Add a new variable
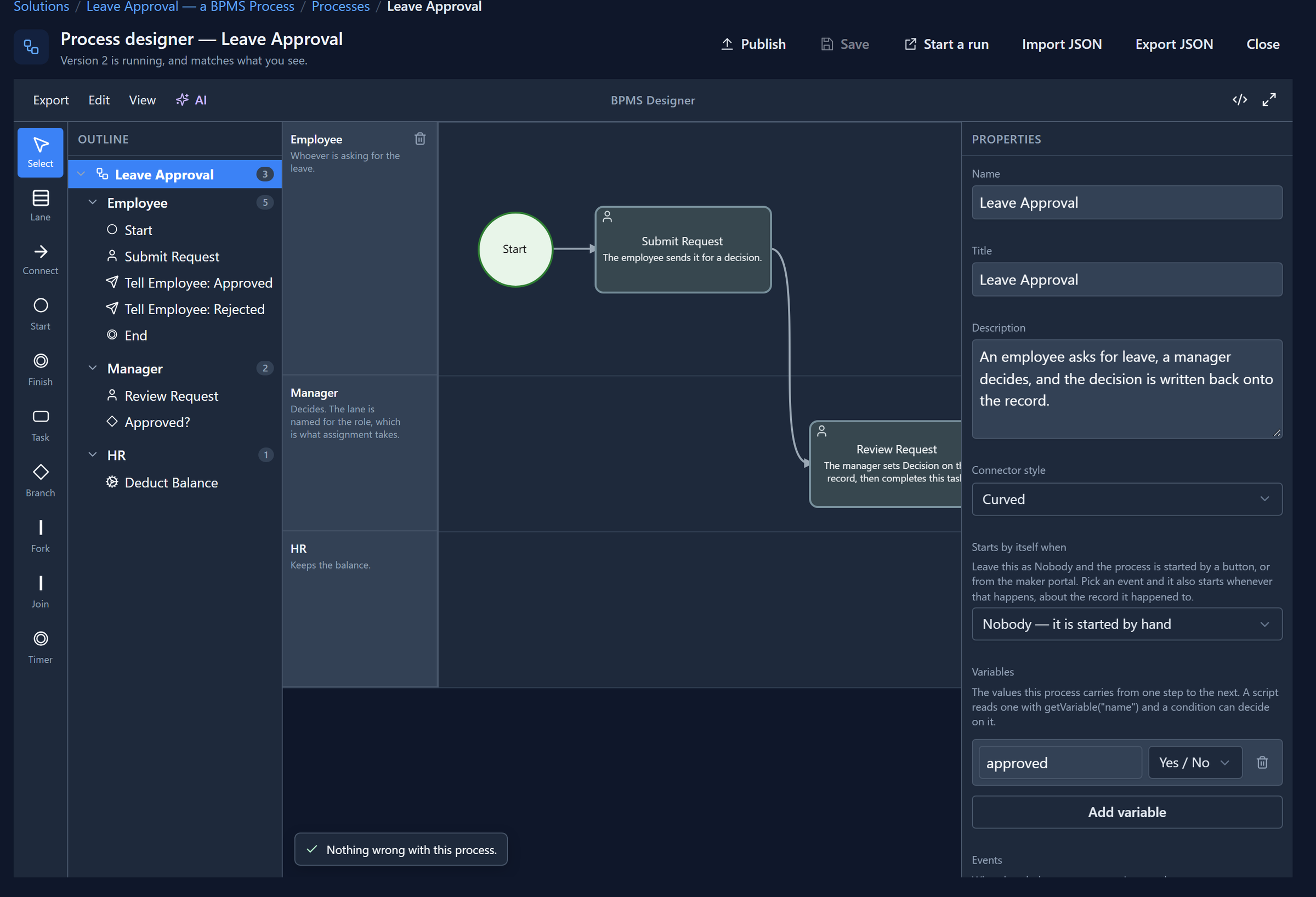Viewport: 1316px width, 897px height. coord(1126,812)
